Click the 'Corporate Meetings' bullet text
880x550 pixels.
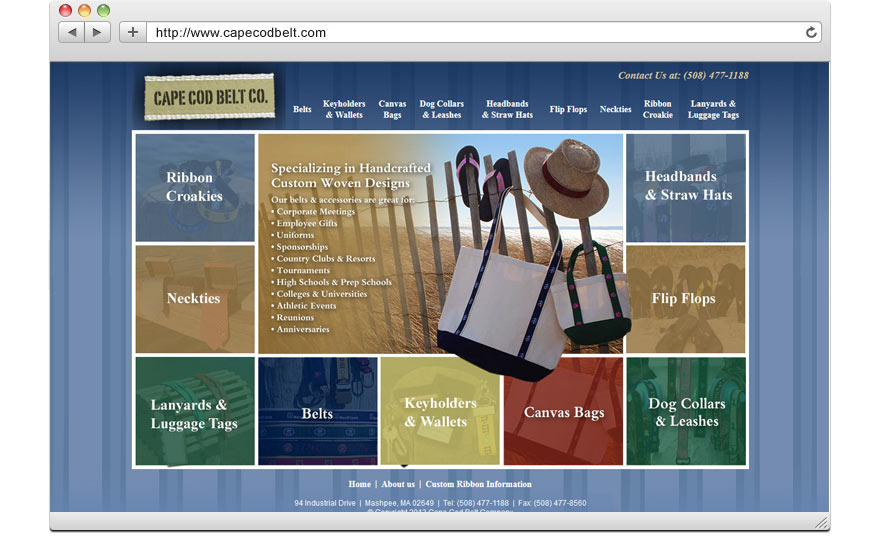315,212
